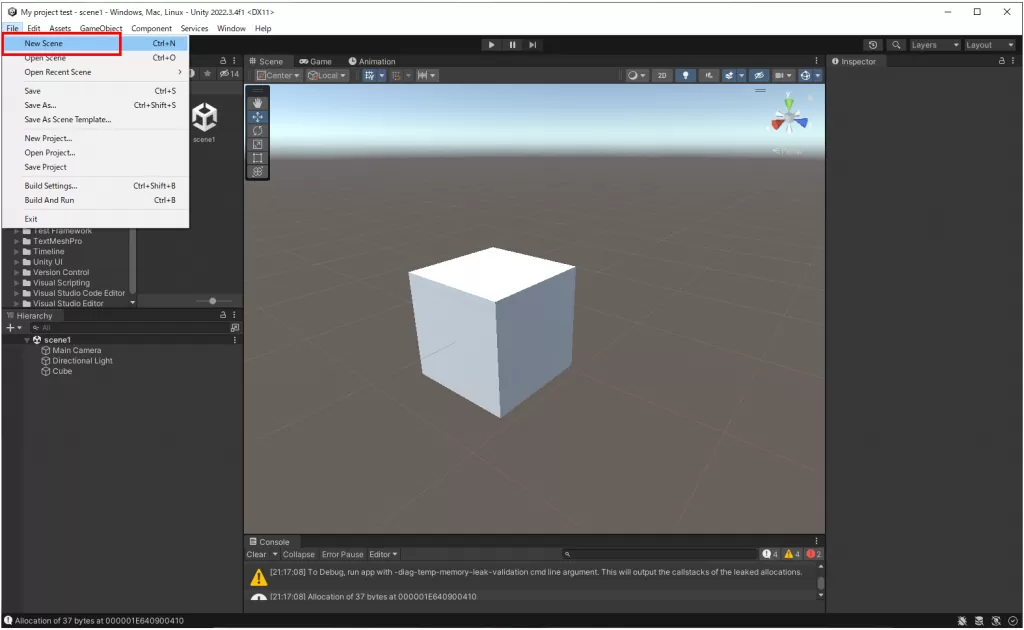Toggle 2D view mode in Scene
The image size is (1024, 630).
pos(661,75)
